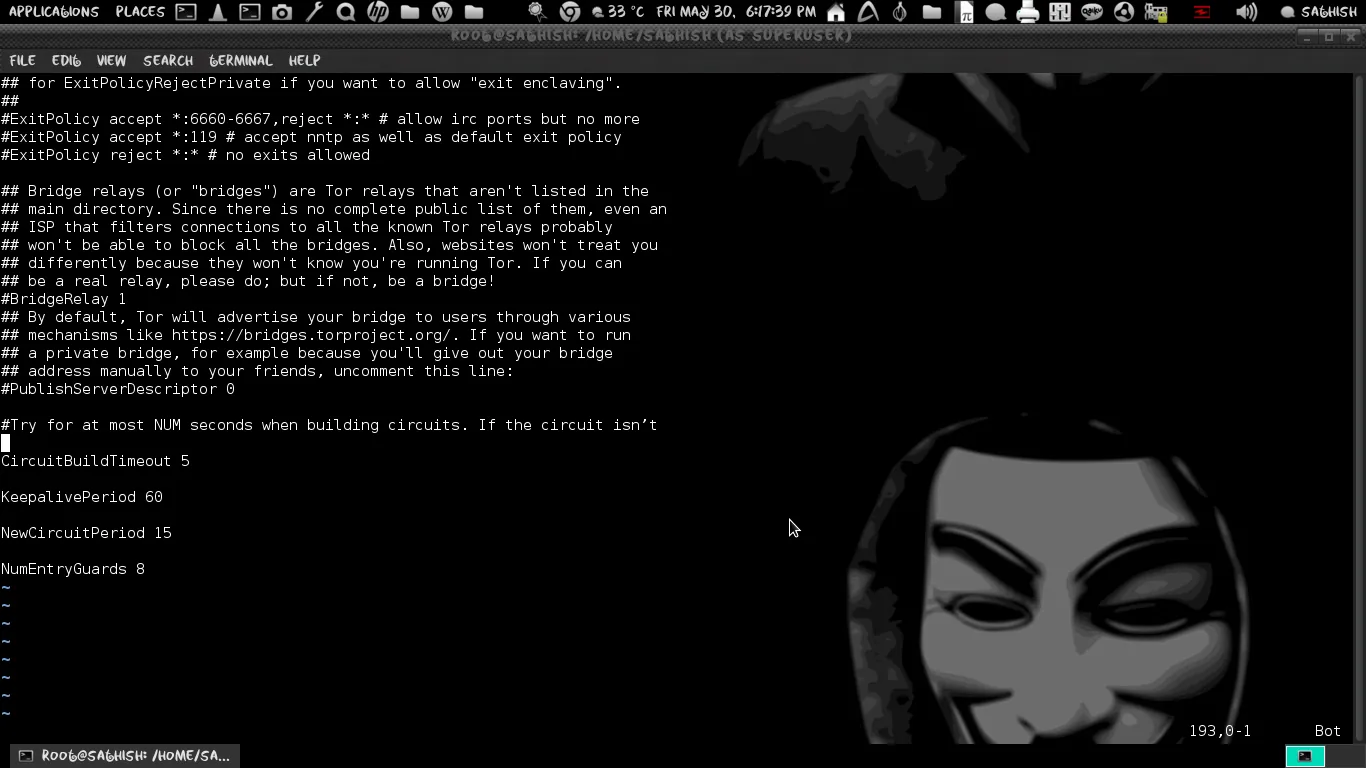Launch VLC traffic cone icon
The image size is (1366, 768).
click(218, 12)
